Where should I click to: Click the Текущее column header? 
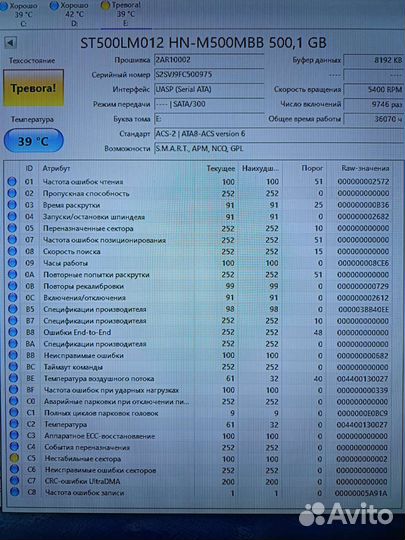[x=220, y=169]
